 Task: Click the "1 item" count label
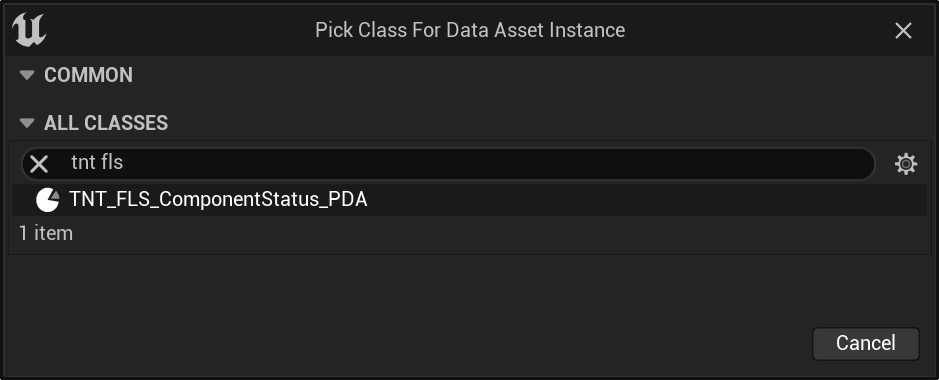[x=46, y=233]
